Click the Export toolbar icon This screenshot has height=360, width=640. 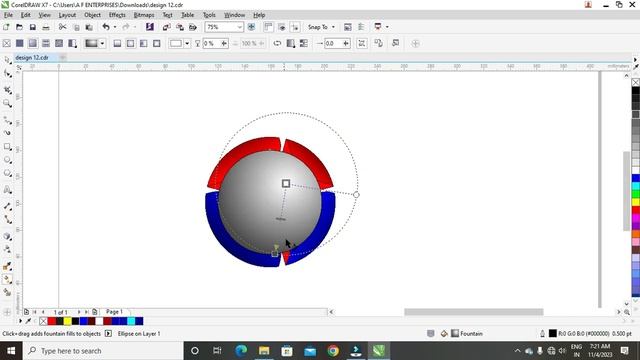point(180,27)
